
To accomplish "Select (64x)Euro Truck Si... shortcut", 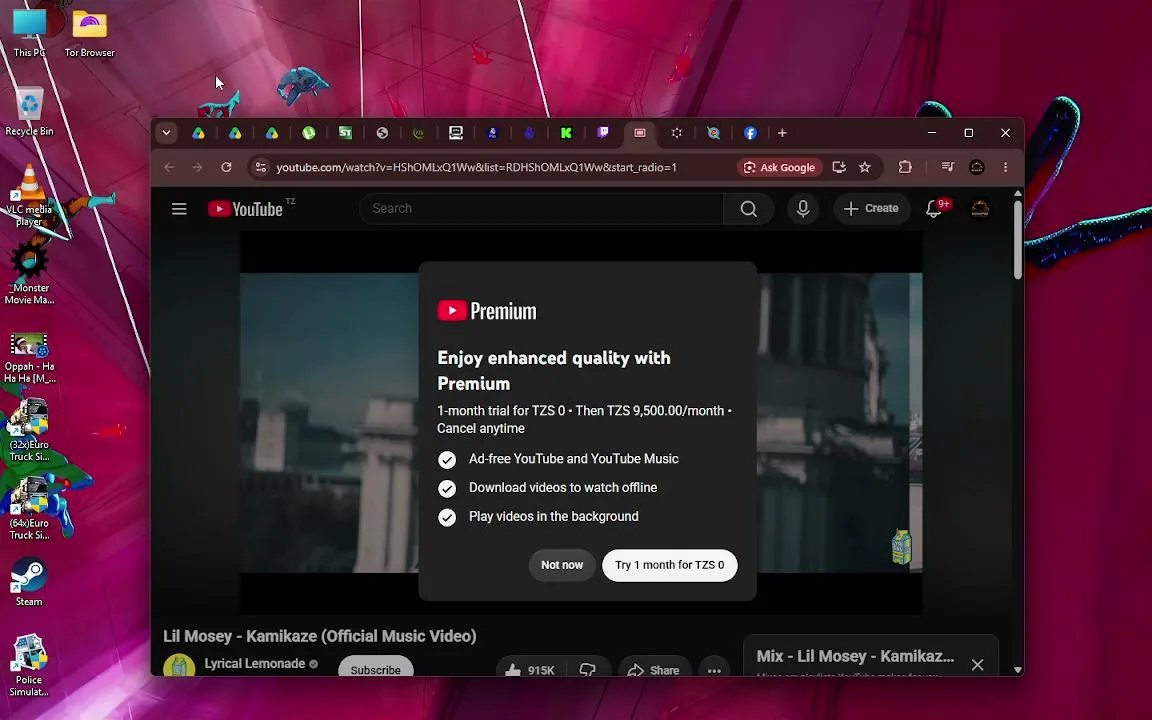I will [x=29, y=509].
